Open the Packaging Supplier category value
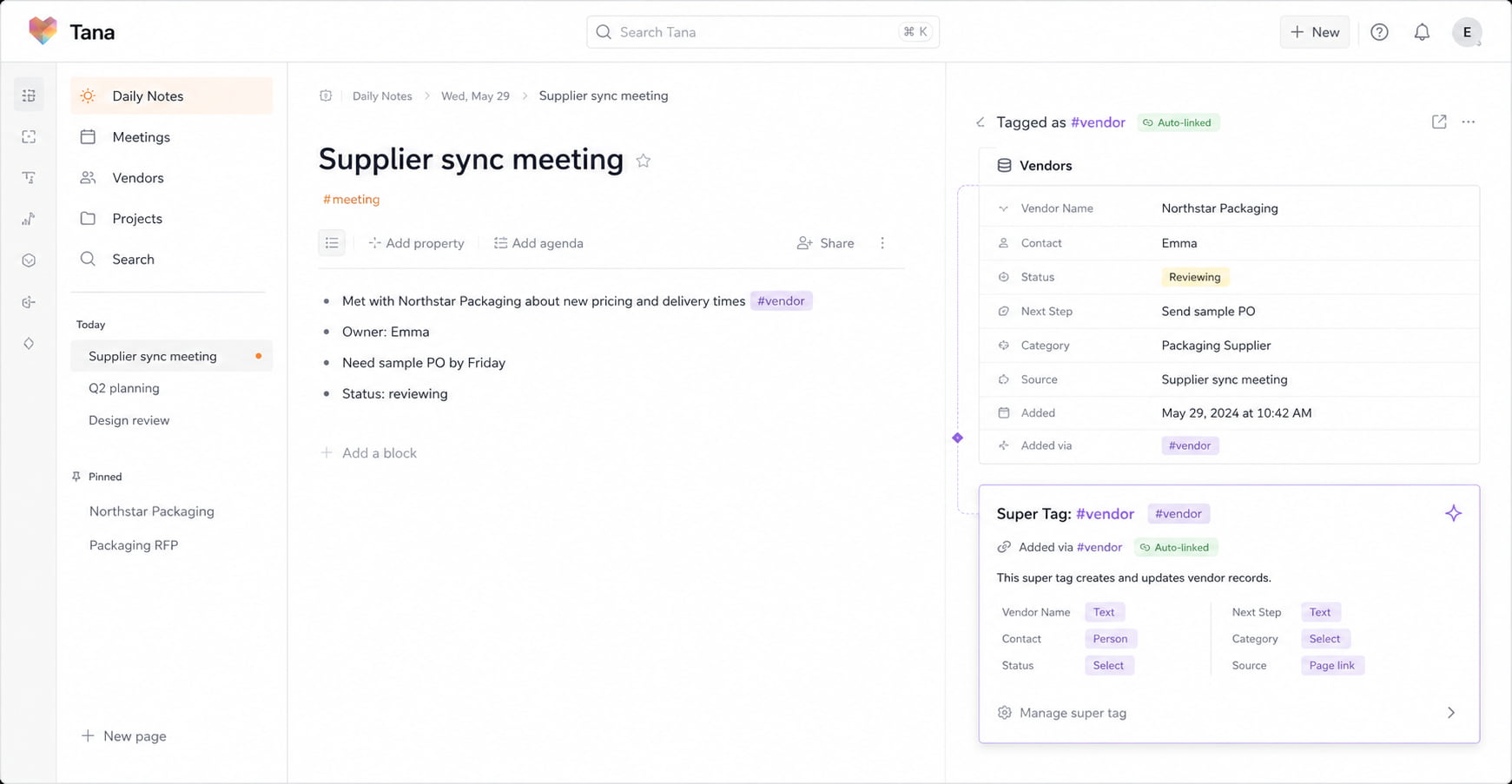This screenshot has width=1512, height=784. pos(1216,346)
